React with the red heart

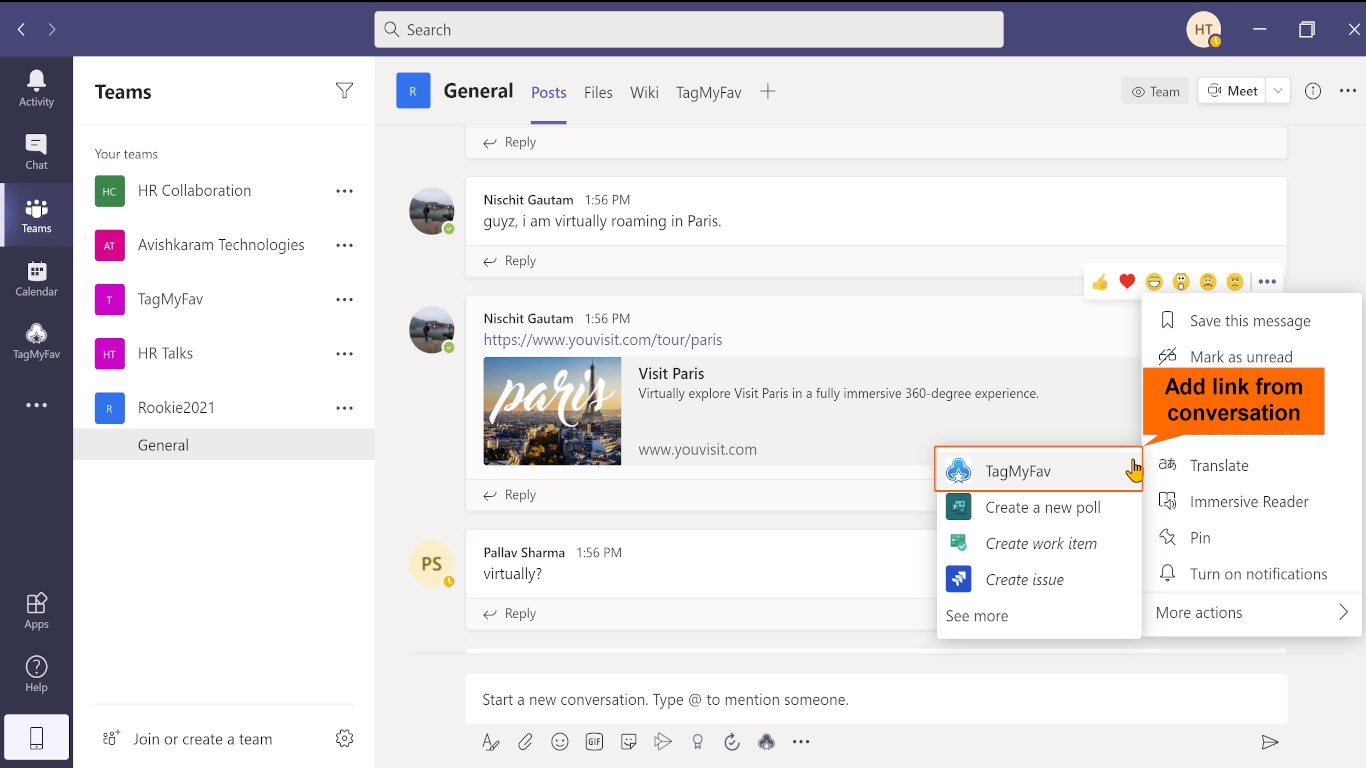(x=1127, y=282)
